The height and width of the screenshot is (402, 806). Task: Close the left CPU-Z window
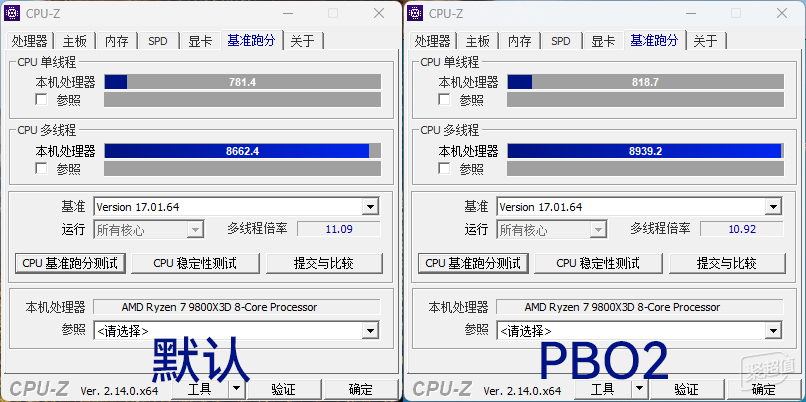tap(379, 13)
